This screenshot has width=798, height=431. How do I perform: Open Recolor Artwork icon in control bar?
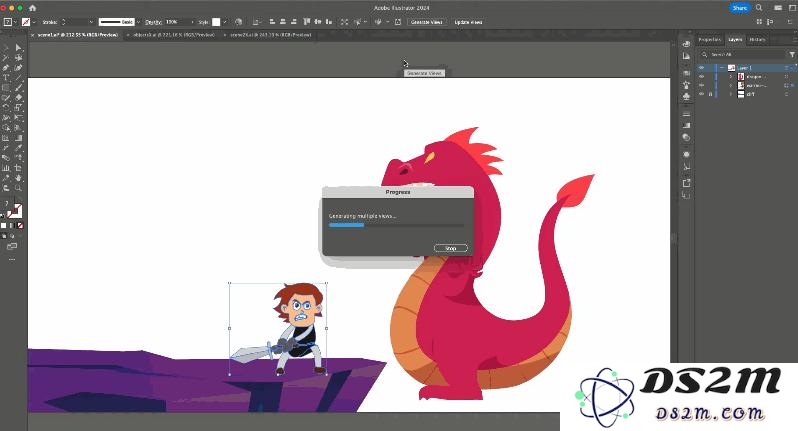pos(238,22)
